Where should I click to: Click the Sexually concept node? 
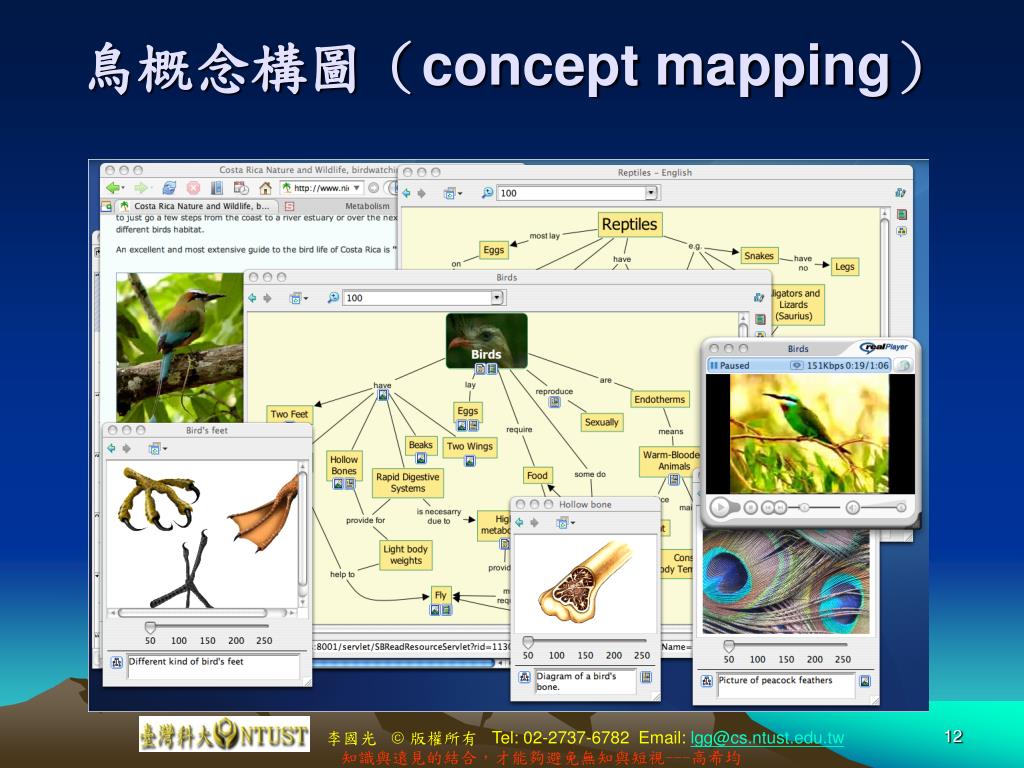(601, 423)
